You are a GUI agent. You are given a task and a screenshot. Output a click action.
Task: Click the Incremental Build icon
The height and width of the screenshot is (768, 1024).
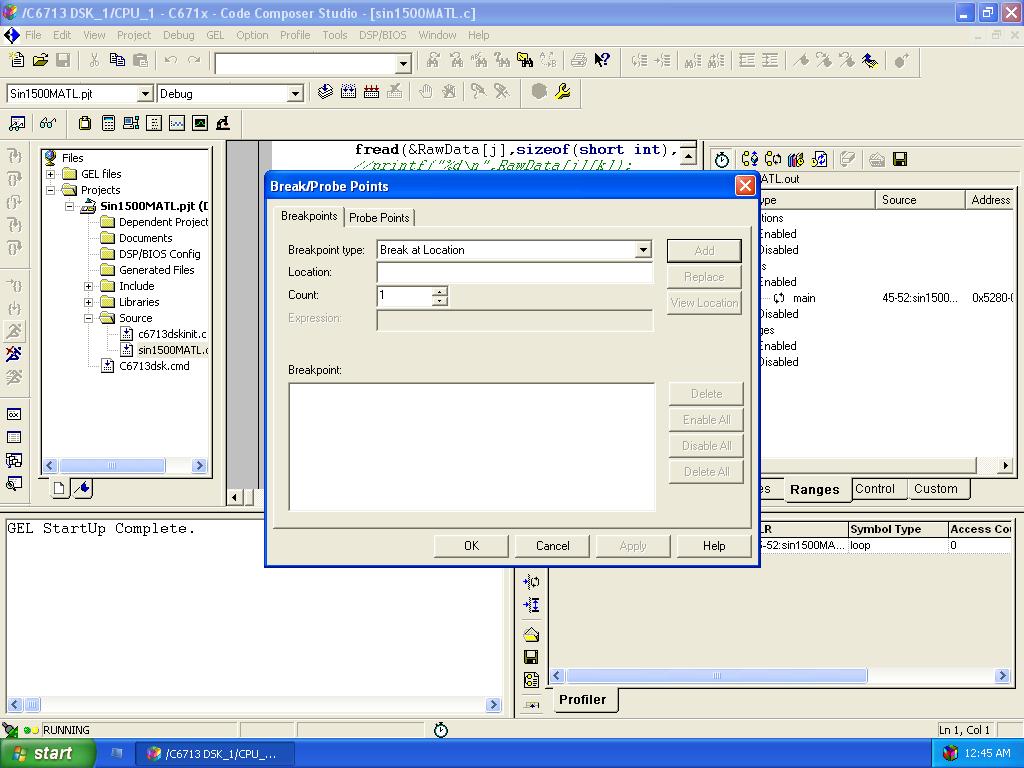pyautogui.click(x=348, y=91)
